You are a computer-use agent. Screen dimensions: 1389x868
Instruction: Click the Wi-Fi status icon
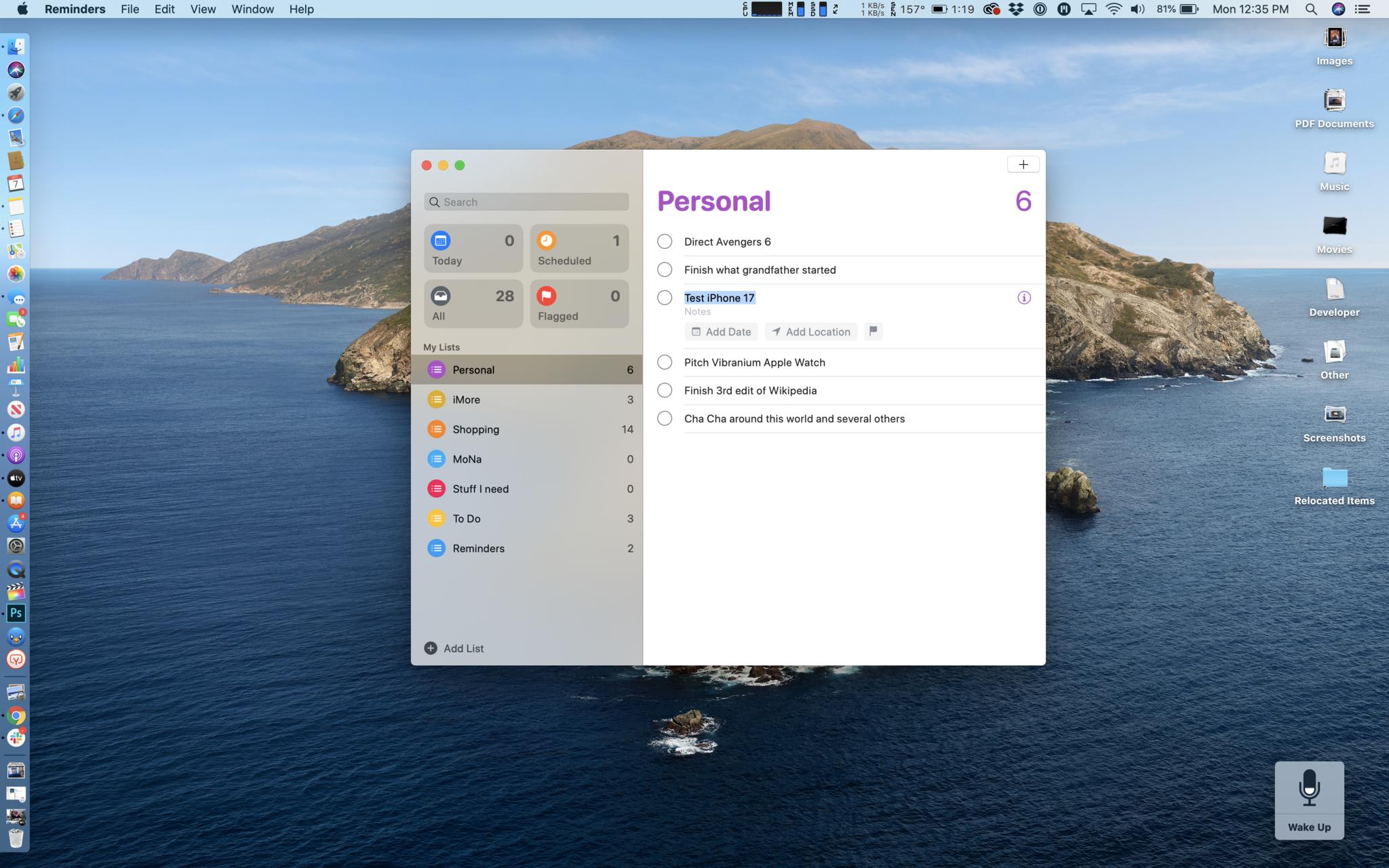[x=1113, y=9]
